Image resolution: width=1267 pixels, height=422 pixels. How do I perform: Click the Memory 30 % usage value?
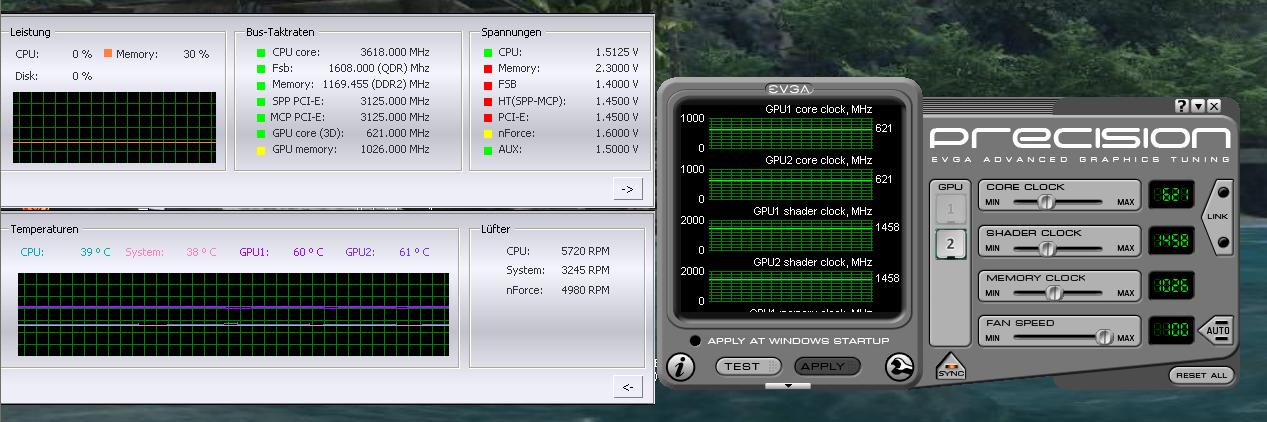click(x=196, y=54)
